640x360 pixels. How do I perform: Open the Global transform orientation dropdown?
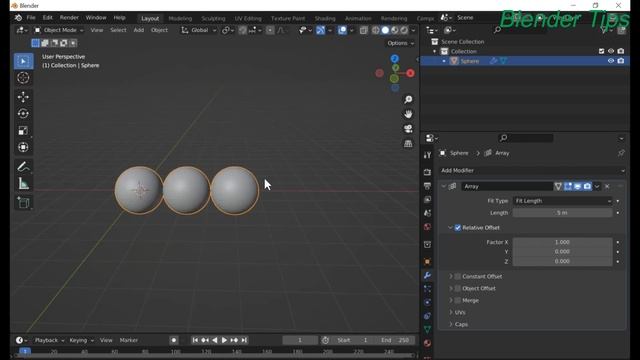coord(199,30)
